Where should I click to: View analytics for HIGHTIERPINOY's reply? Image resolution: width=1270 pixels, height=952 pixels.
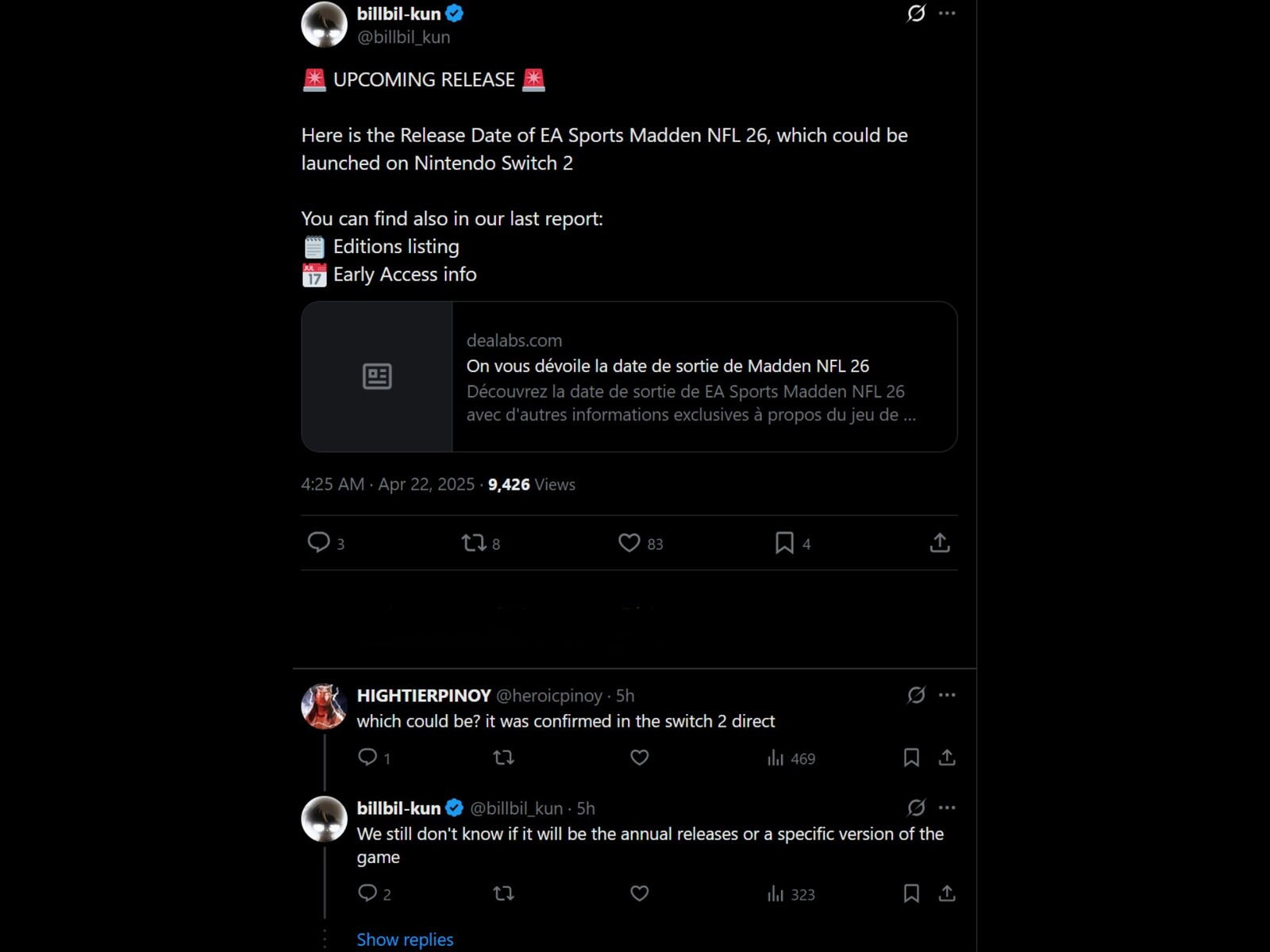click(x=791, y=758)
